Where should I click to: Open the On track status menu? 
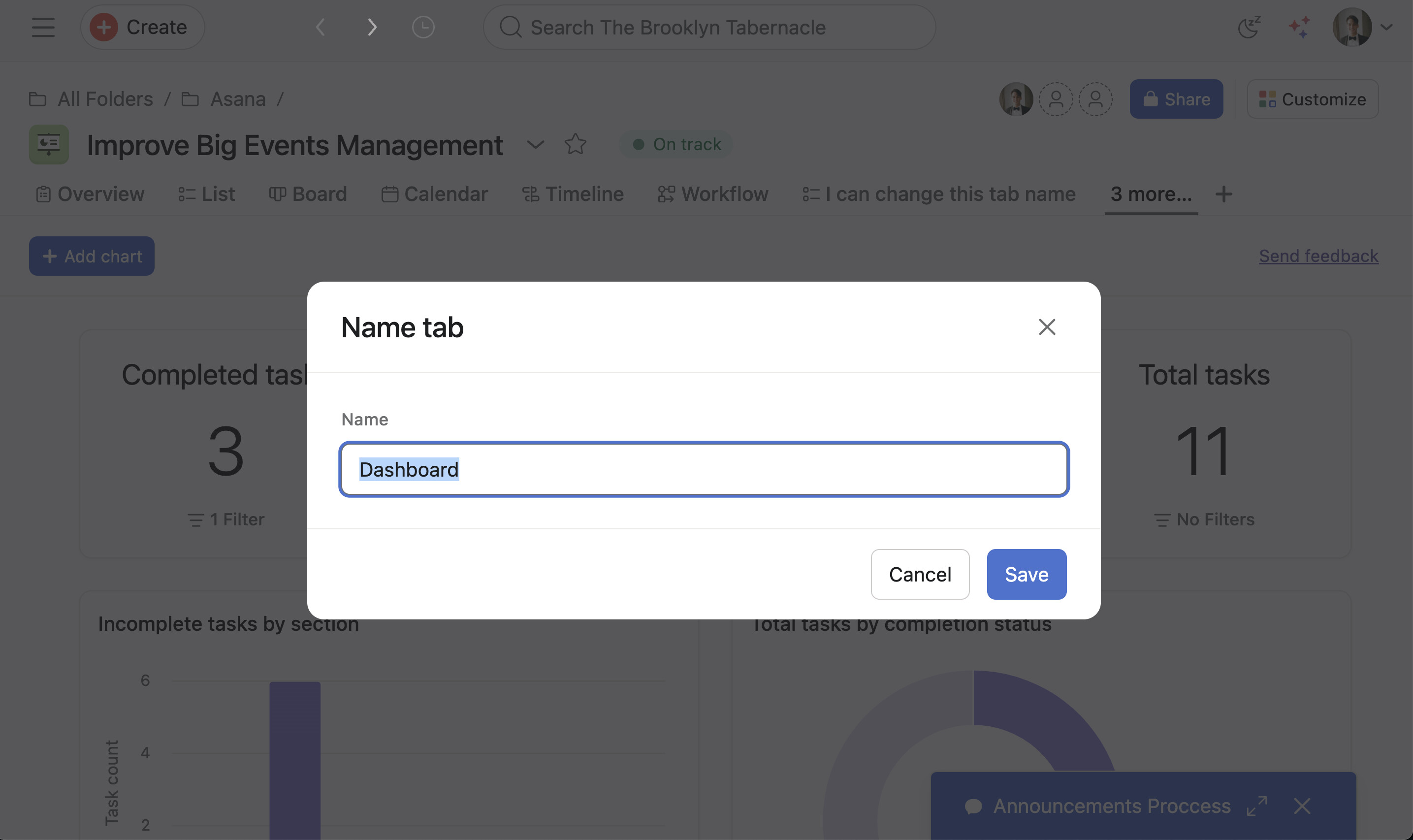[676, 144]
